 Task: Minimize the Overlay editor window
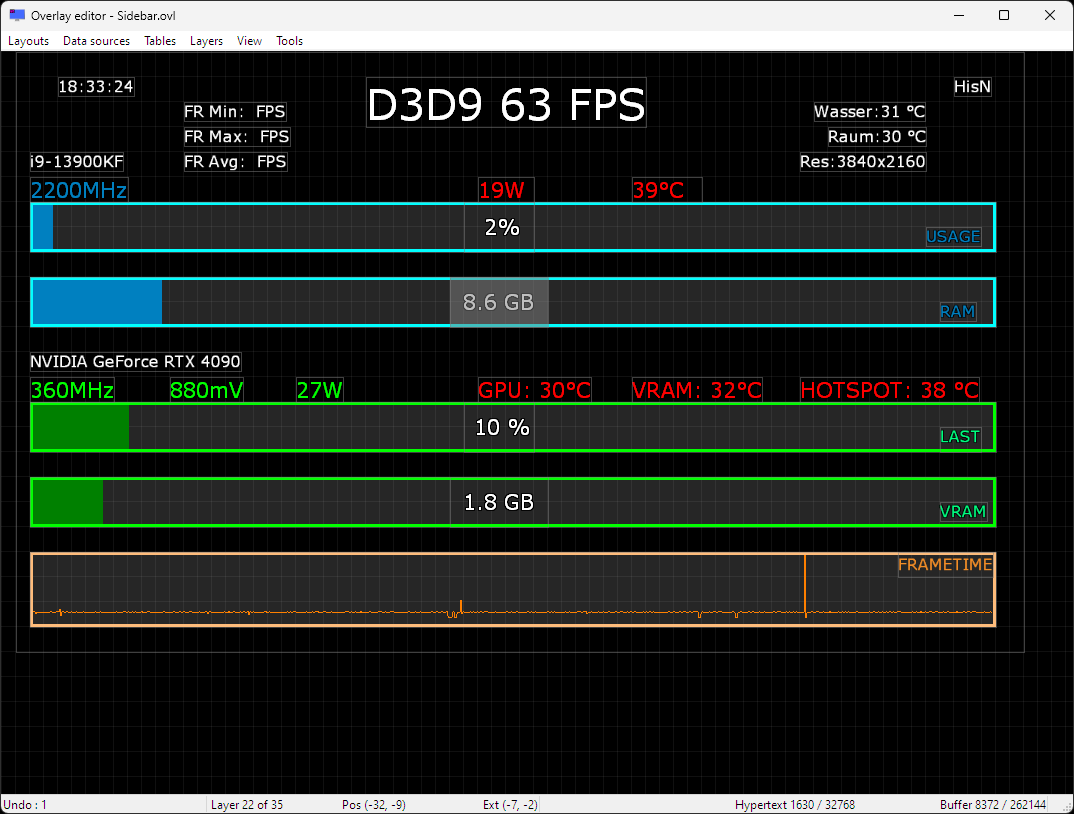tap(959, 15)
